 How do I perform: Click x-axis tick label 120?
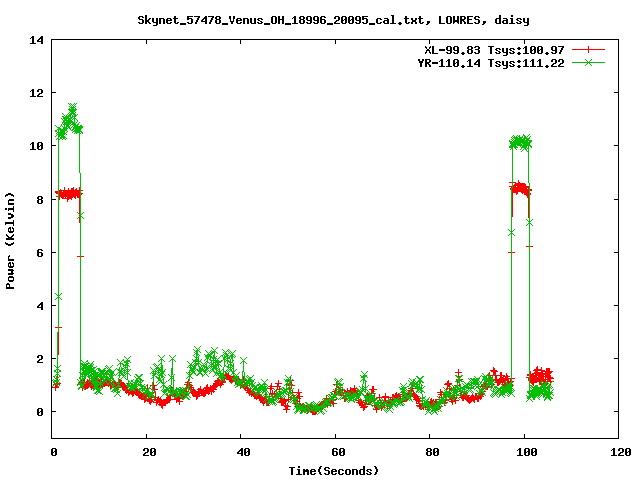621,452
